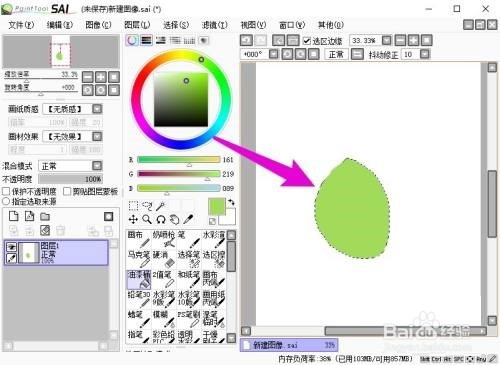This screenshot has width=500, height=365.
Task: Click the 正常 button in canvas toolbar
Action: tap(336, 54)
